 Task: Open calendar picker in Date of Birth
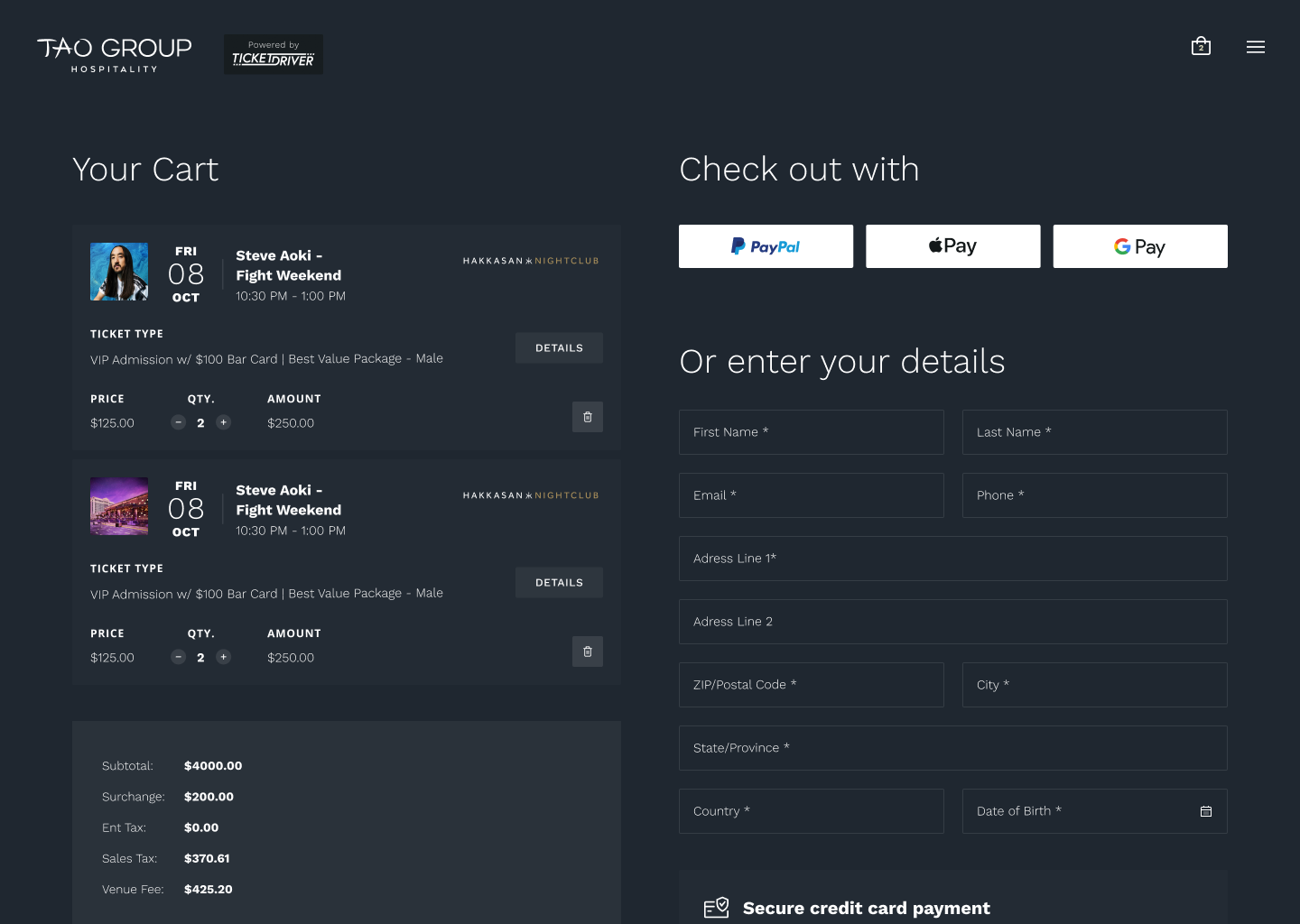1206,811
